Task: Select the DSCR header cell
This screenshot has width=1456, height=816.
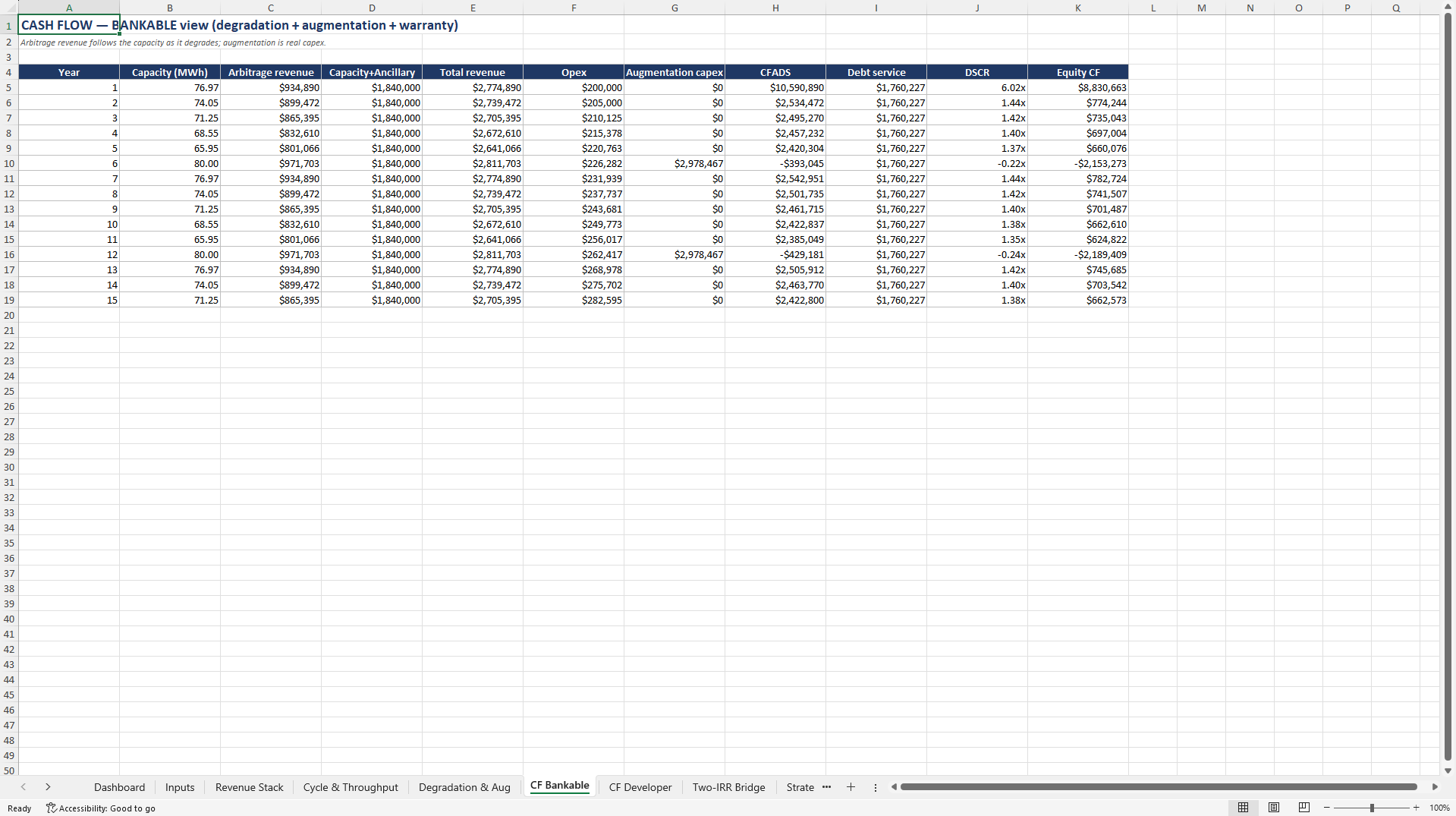Action: [977, 72]
